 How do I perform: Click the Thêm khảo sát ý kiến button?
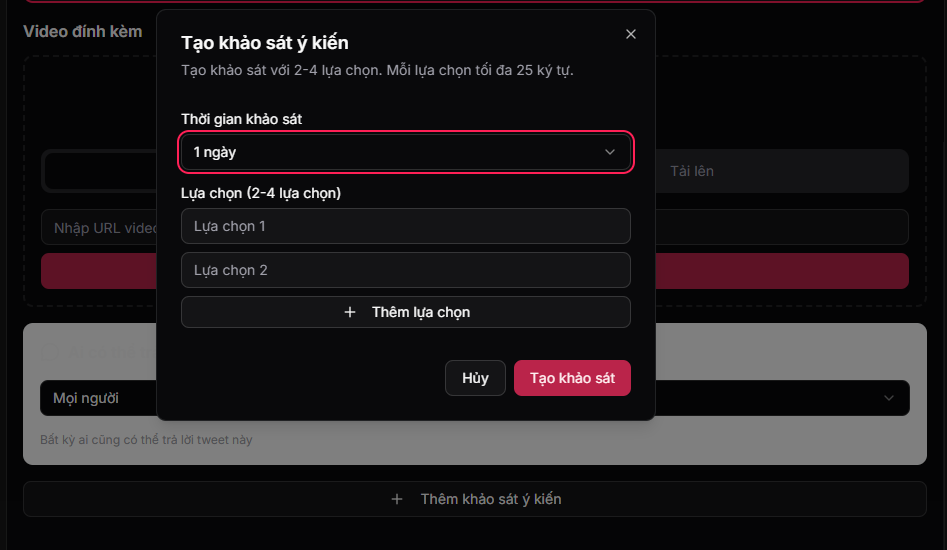[x=475, y=499]
